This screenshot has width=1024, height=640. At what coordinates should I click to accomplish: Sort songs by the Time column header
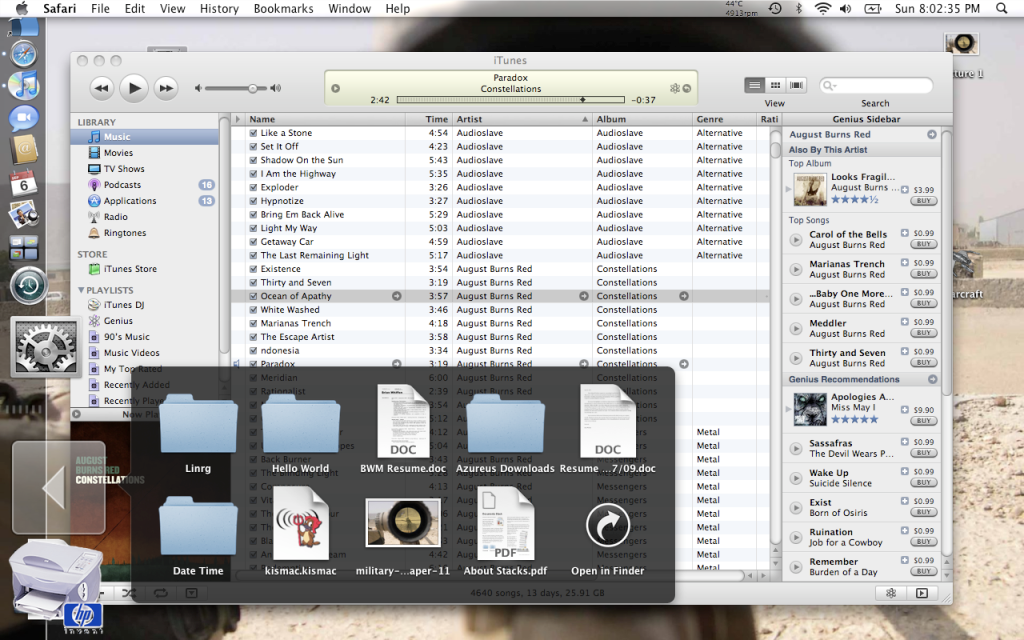429,119
